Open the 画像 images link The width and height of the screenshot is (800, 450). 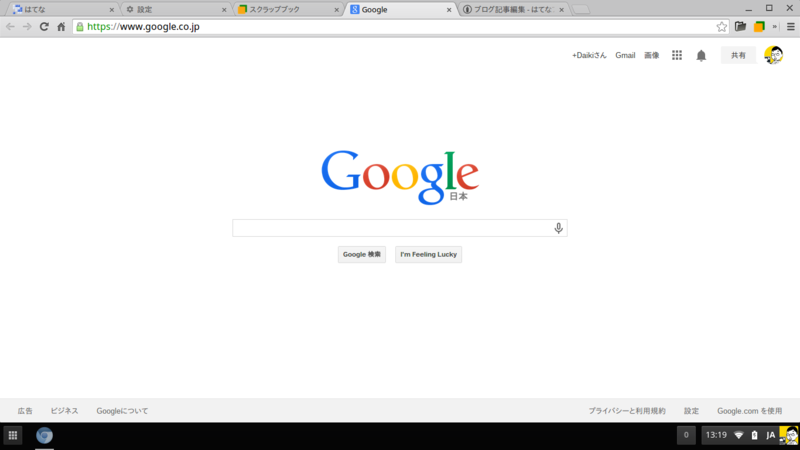click(652, 55)
